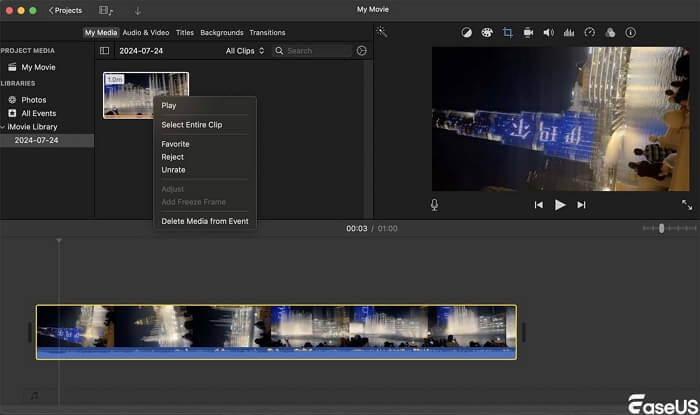Choose Select Entire Clip from context menu
The height and width of the screenshot is (415, 700).
(192, 125)
